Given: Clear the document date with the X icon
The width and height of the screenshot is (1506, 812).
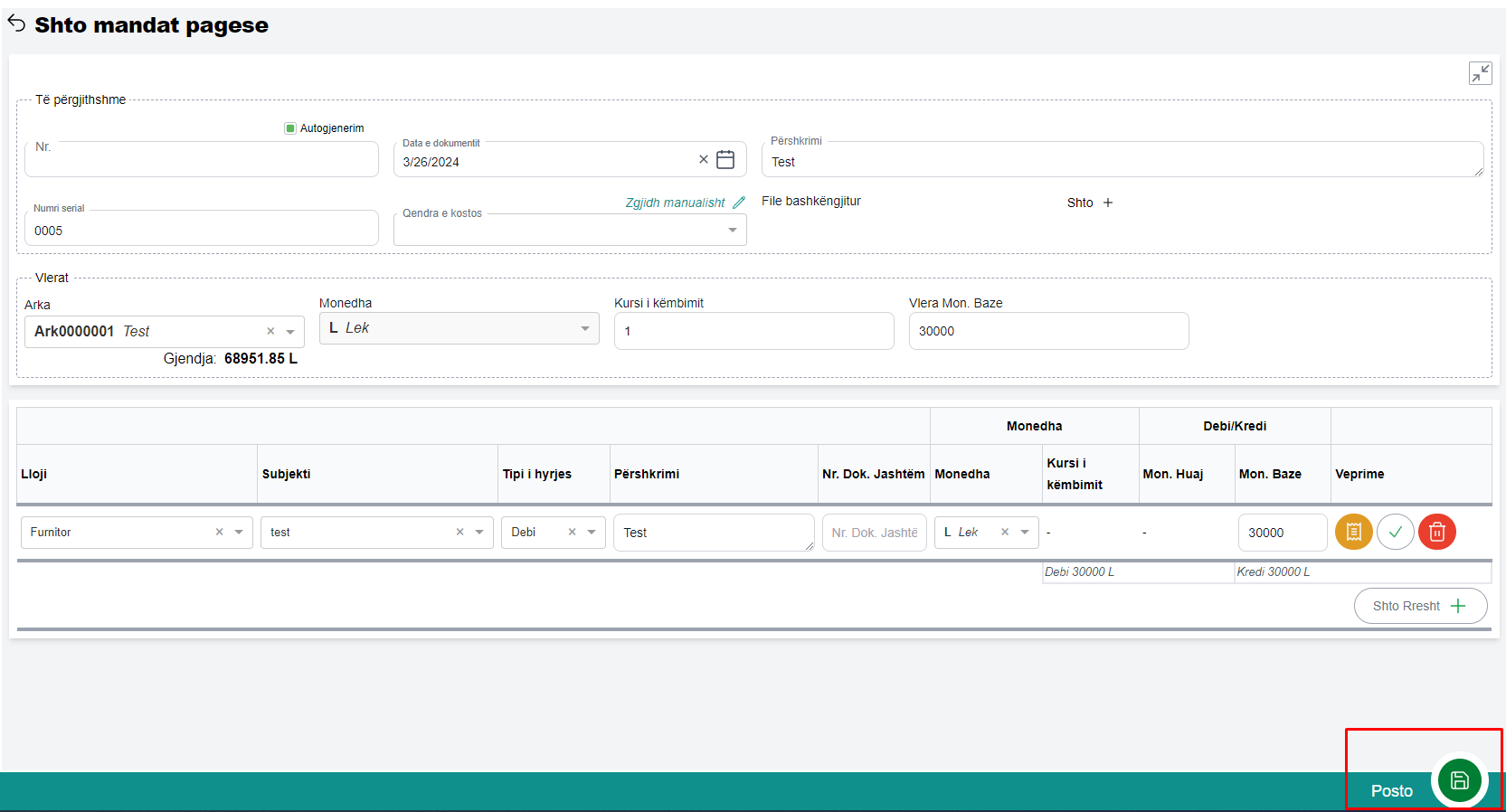Looking at the screenshot, I should coord(703,160).
